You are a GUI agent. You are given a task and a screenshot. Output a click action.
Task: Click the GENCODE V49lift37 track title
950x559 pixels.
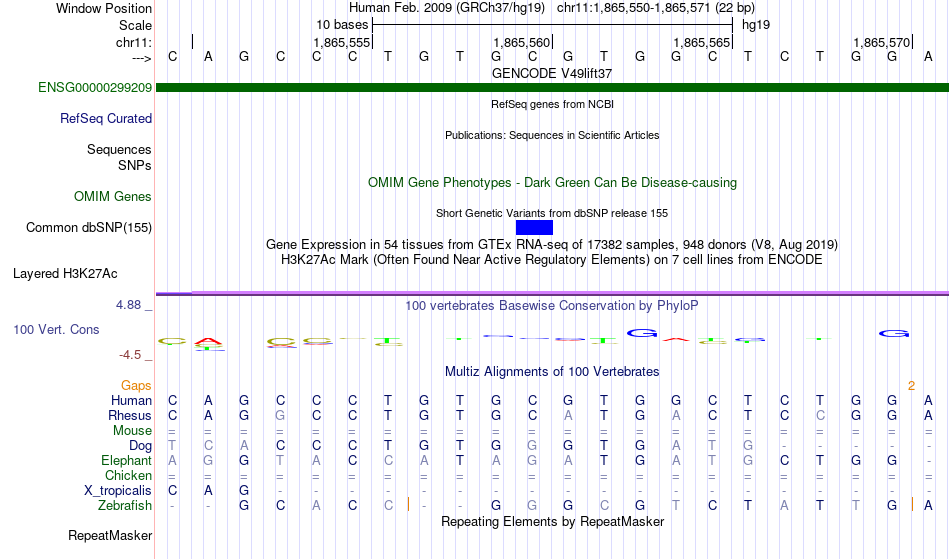(x=552, y=73)
